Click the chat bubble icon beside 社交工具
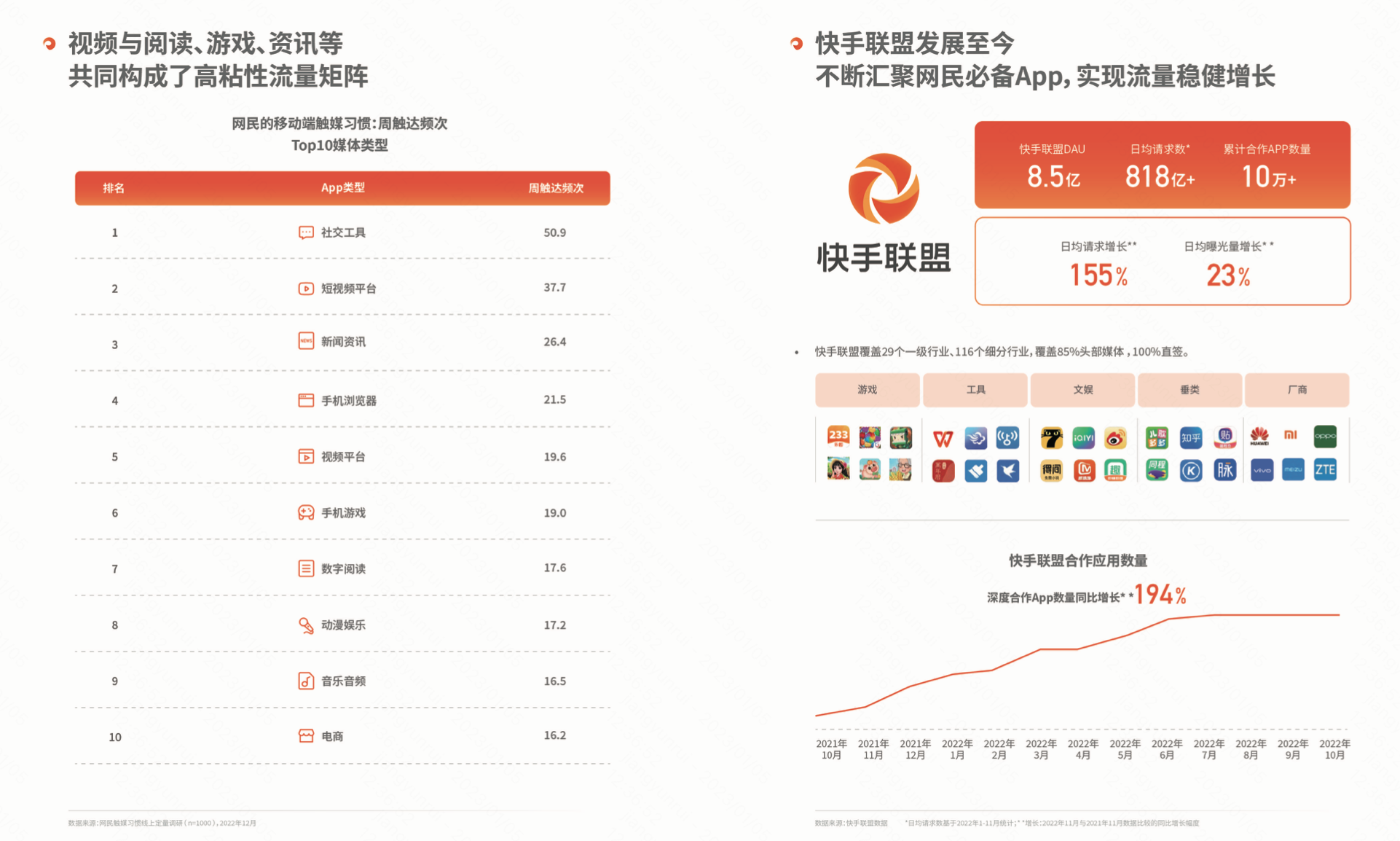The height and width of the screenshot is (841, 1400). (306, 232)
